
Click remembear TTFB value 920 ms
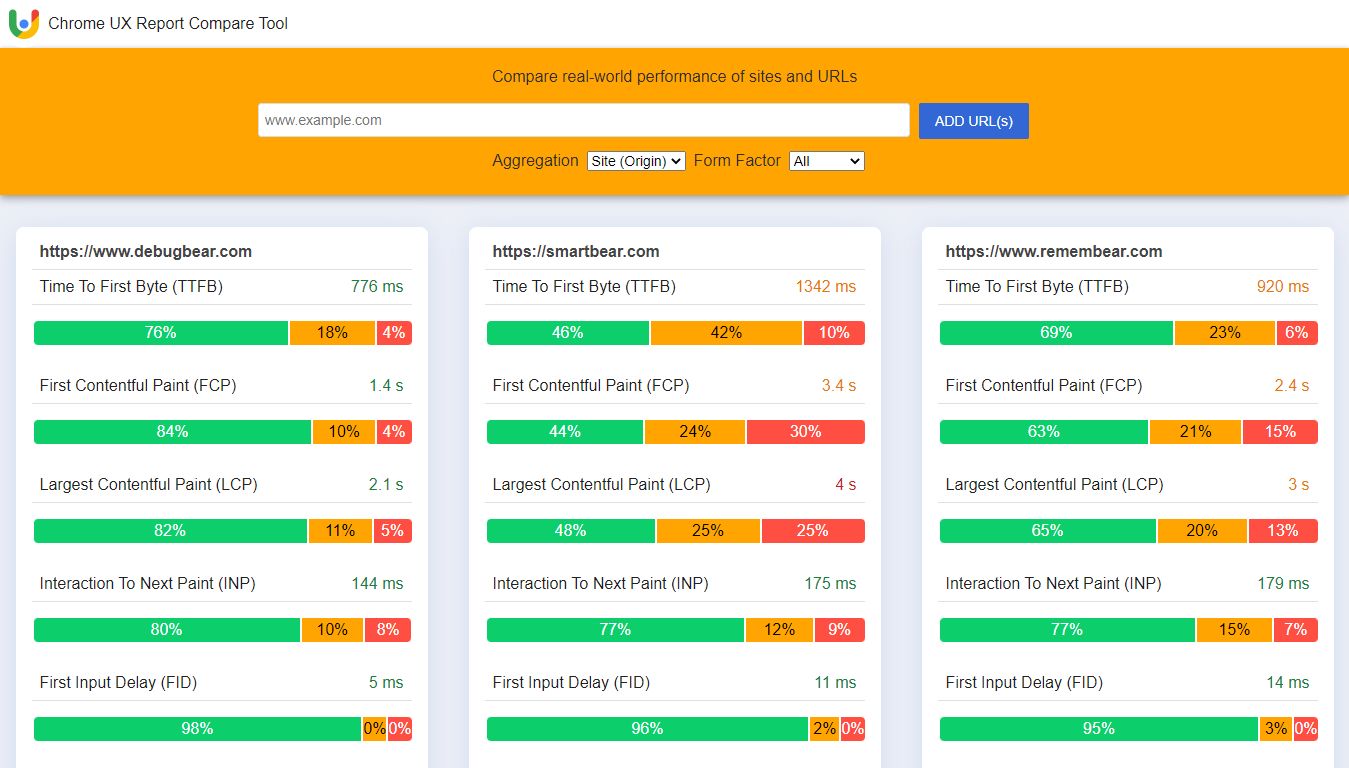(1283, 286)
